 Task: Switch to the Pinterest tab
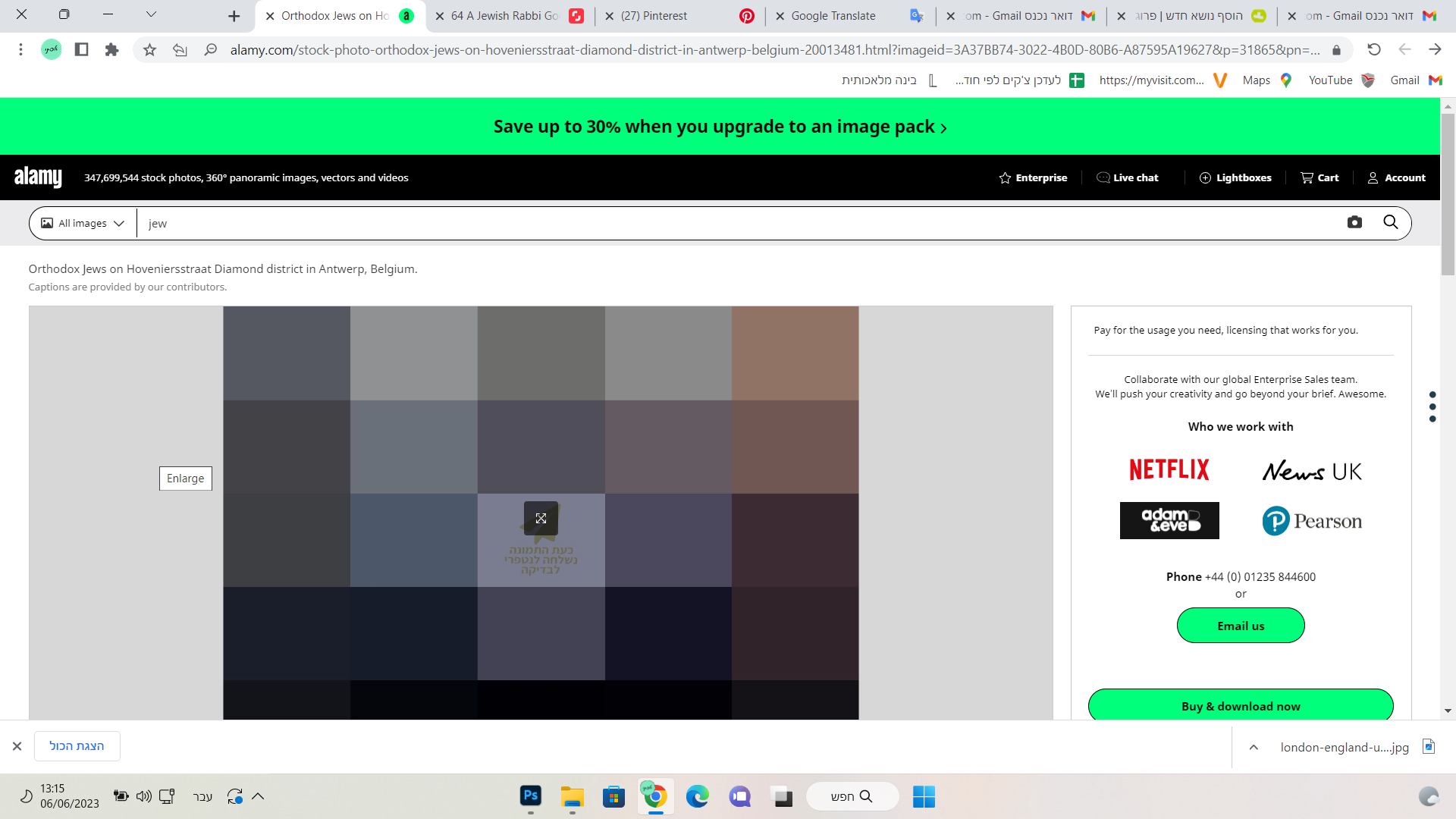[654, 16]
